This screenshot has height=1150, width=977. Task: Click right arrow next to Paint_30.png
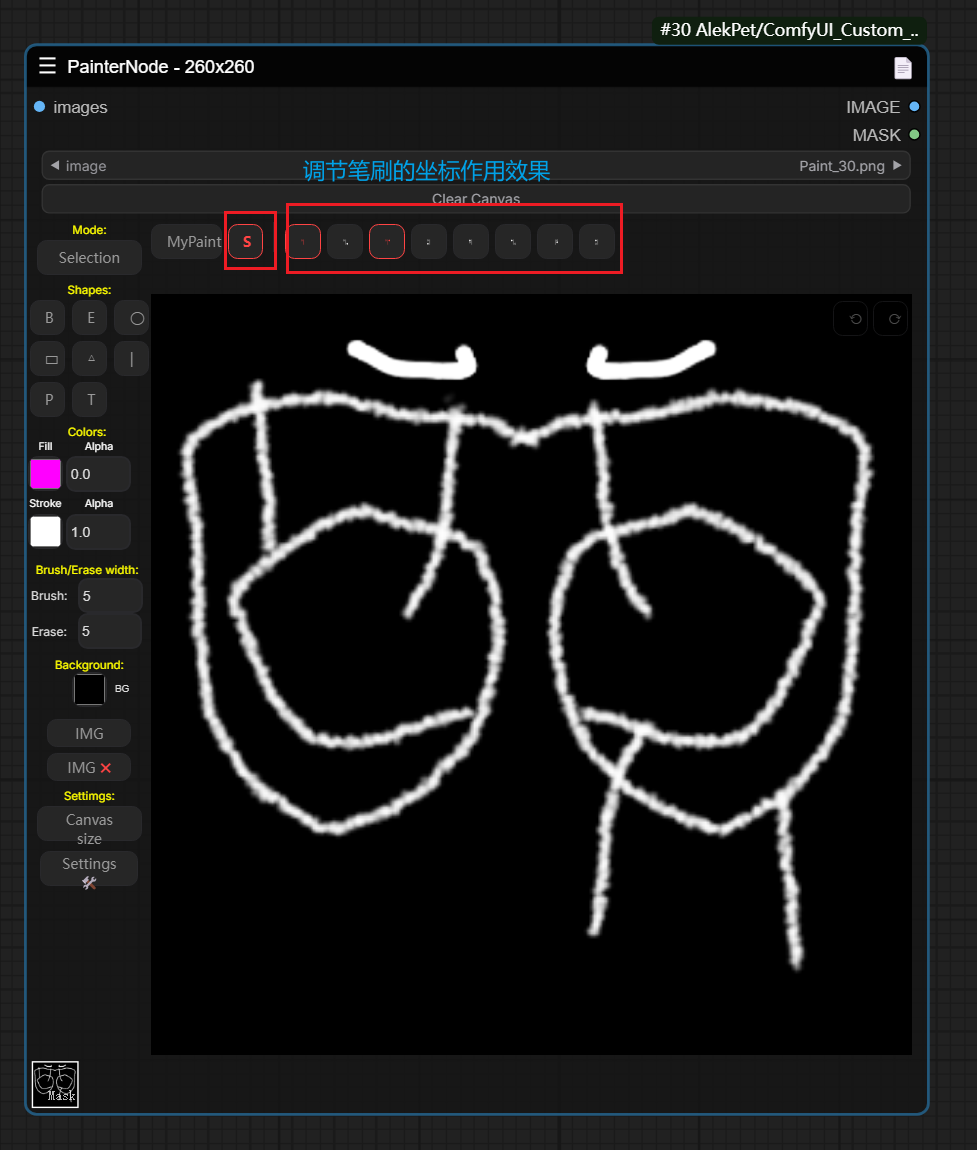tap(897, 166)
